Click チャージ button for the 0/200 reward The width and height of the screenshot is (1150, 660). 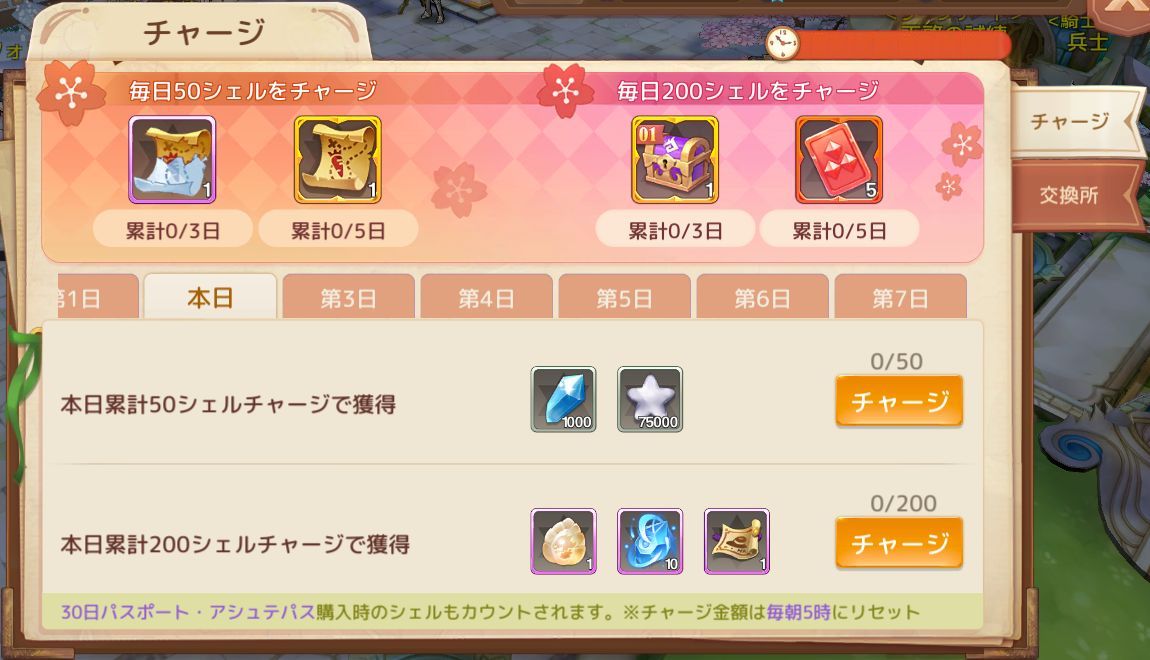click(x=899, y=543)
